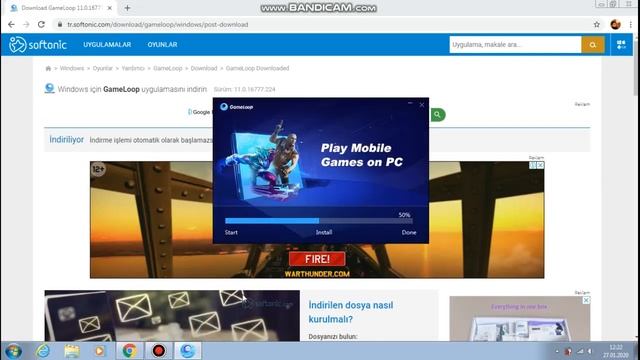
Task: Click the 'İndirilen dosya nasıl kurulmalı?' heading
Action: point(351,312)
